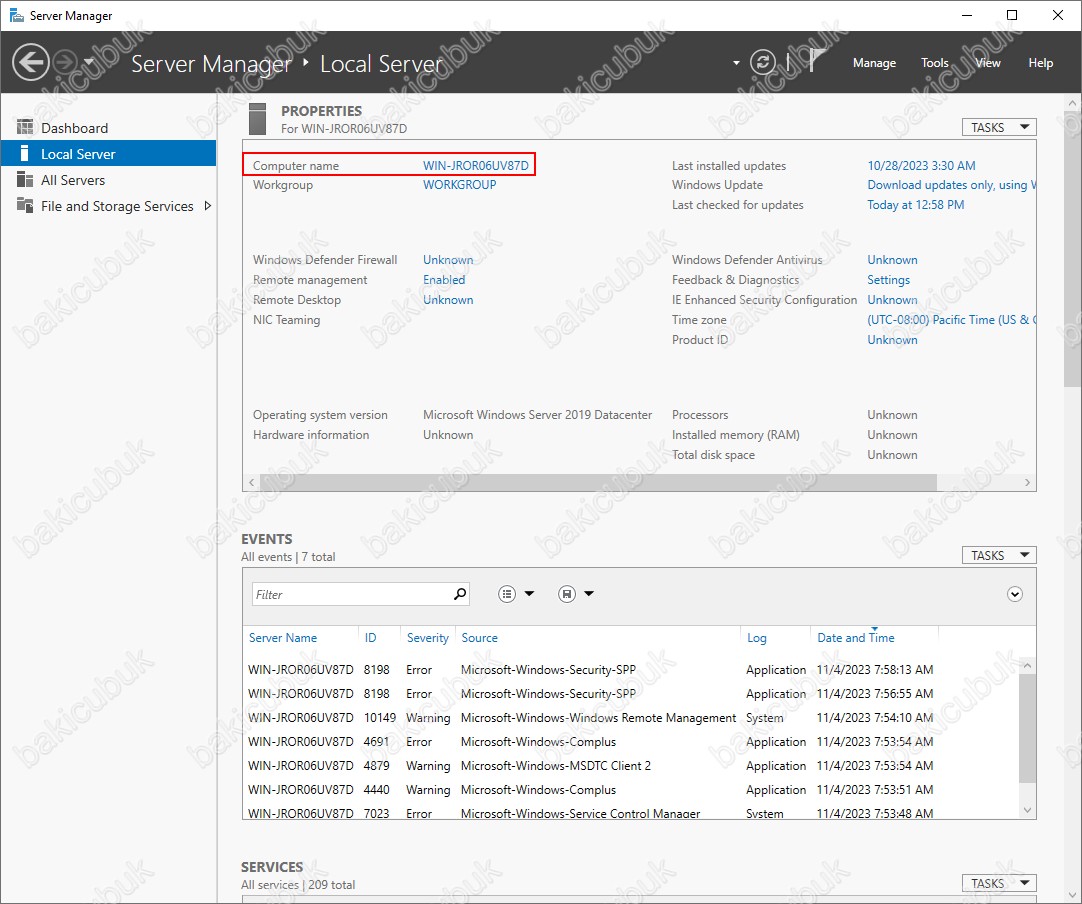The width and height of the screenshot is (1082, 904).
Task: Click the Properties server tile icon
Action: (257, 119)
